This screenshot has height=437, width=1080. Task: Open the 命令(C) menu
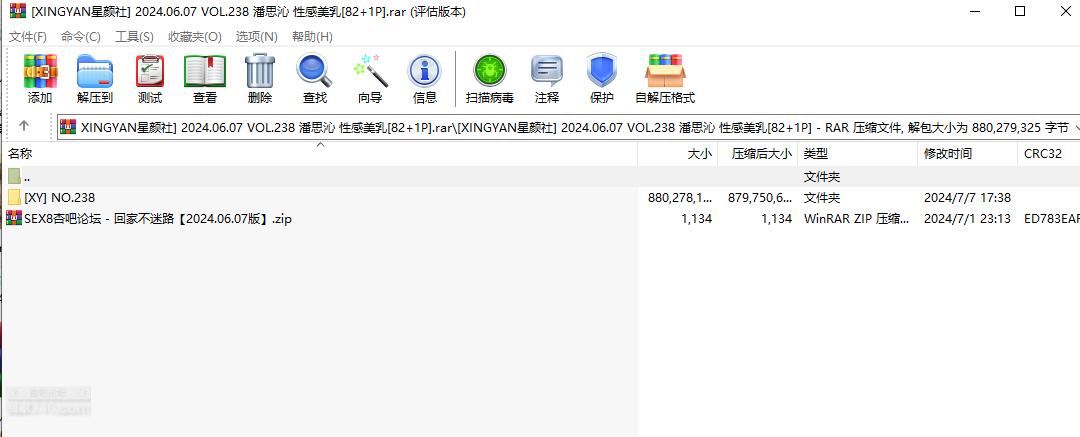coord(81,37)
